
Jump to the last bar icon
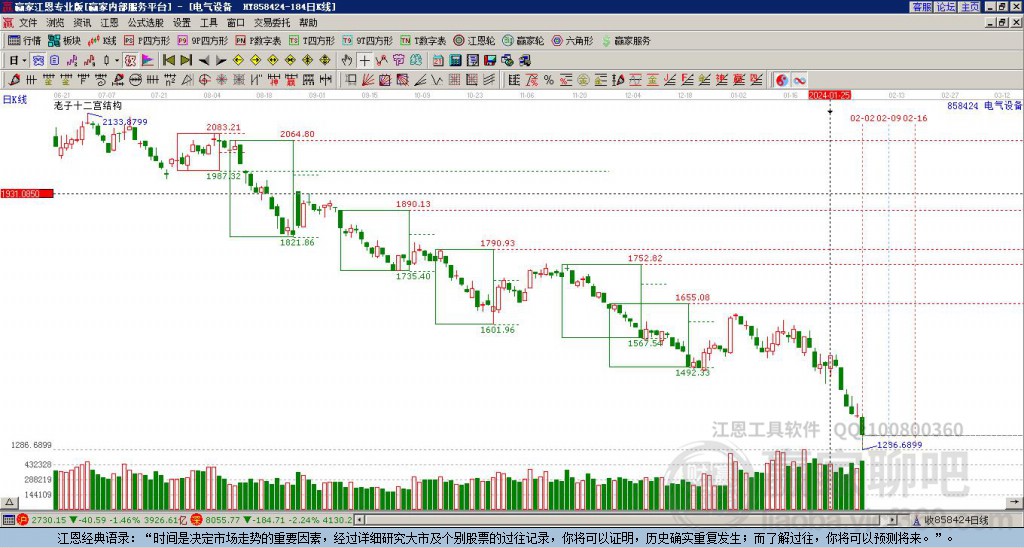point(186,61)
